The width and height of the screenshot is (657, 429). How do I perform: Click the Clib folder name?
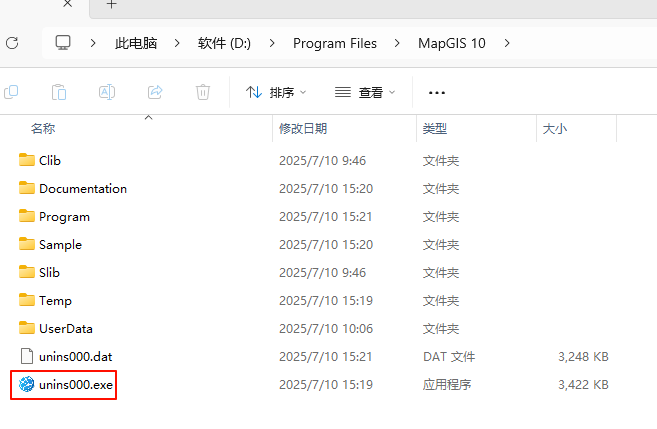pyautogui.click(x=50, y=160)
